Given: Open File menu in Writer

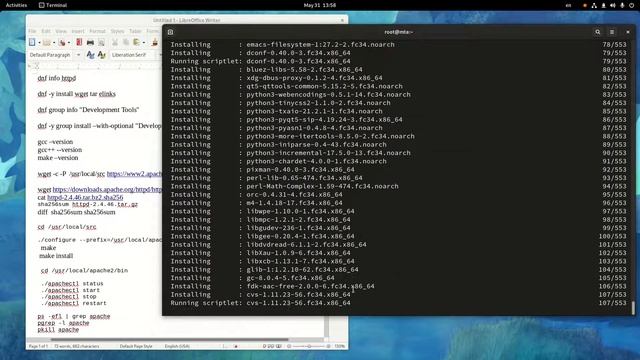Looking at the screenshot, I should [32, 31].
